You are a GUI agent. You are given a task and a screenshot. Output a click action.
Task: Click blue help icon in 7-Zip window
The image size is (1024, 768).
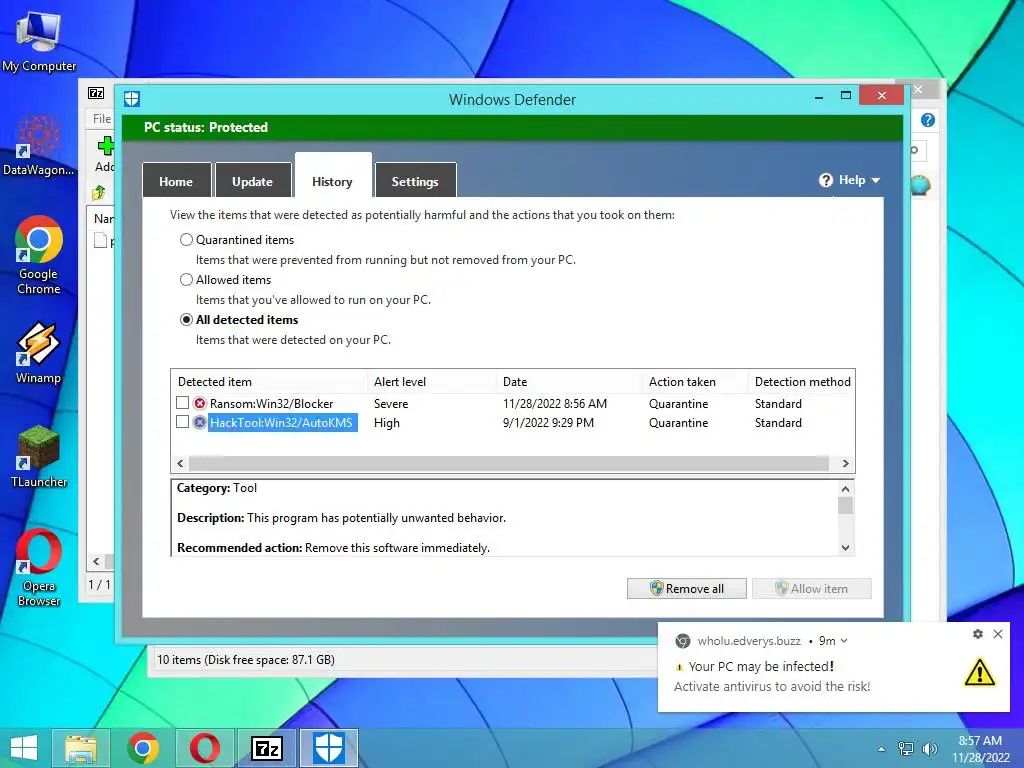927,120
